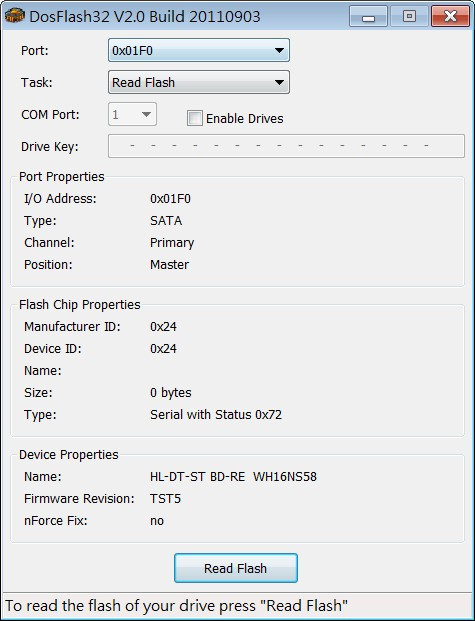Expand the Task dropdown showing Read Flash

[198, 82]
